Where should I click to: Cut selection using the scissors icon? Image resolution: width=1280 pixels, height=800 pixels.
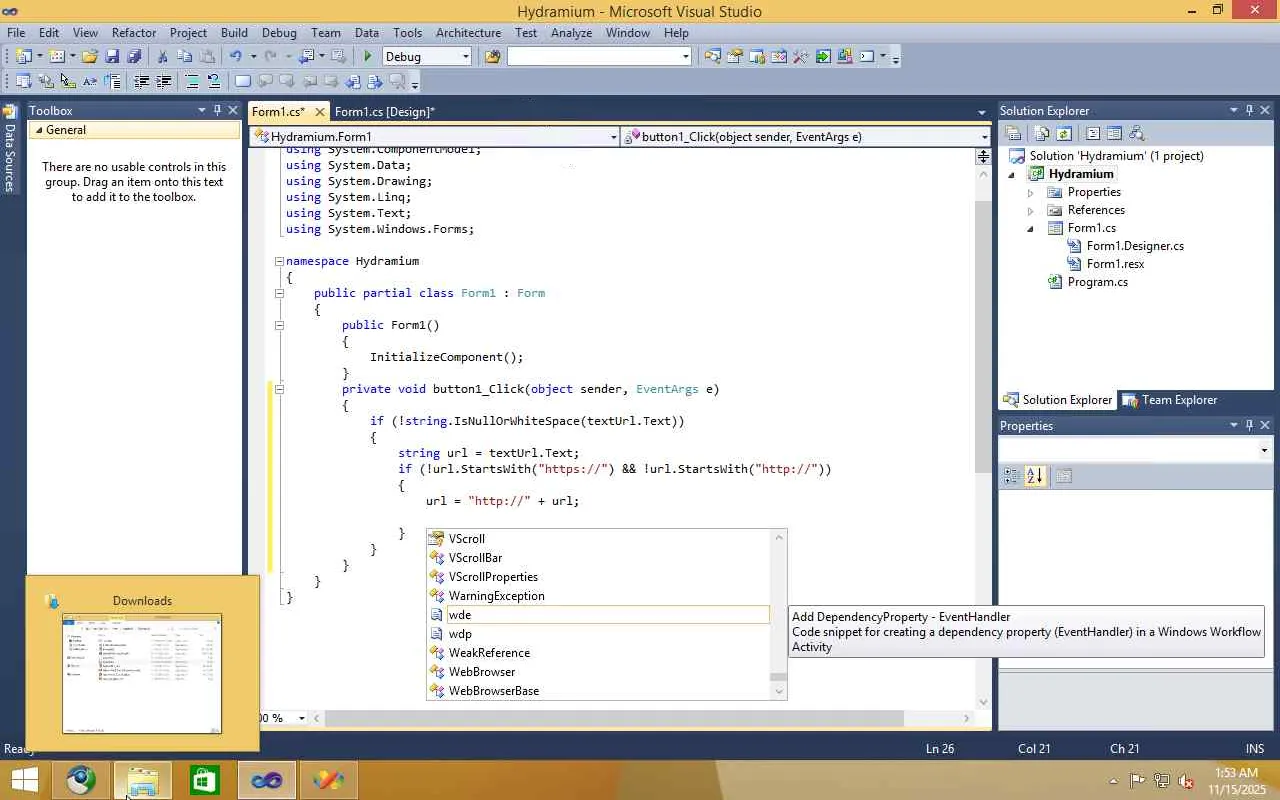coord(162,57)
